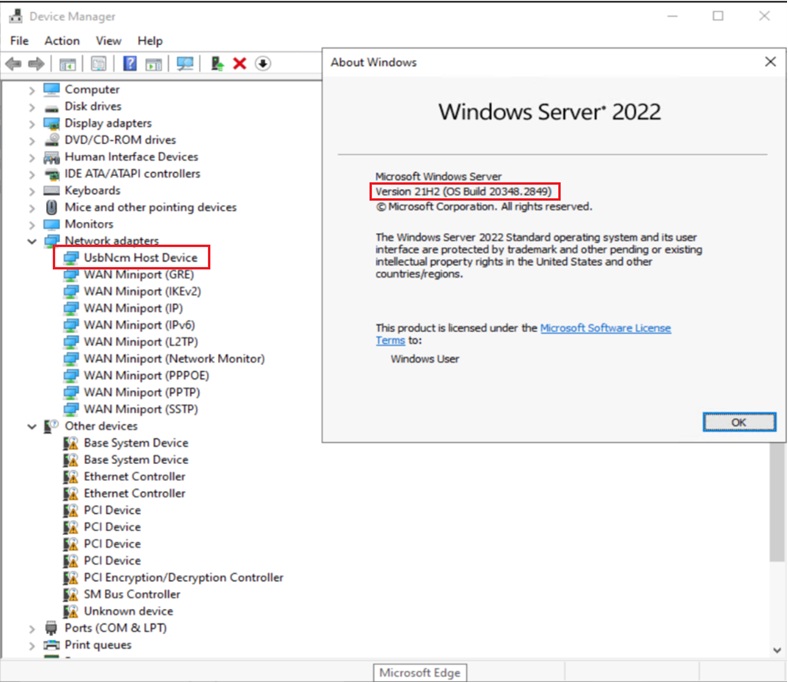Open the Help menu
Image resolution: width=788 pixels, height=683 pixels.
150,41
